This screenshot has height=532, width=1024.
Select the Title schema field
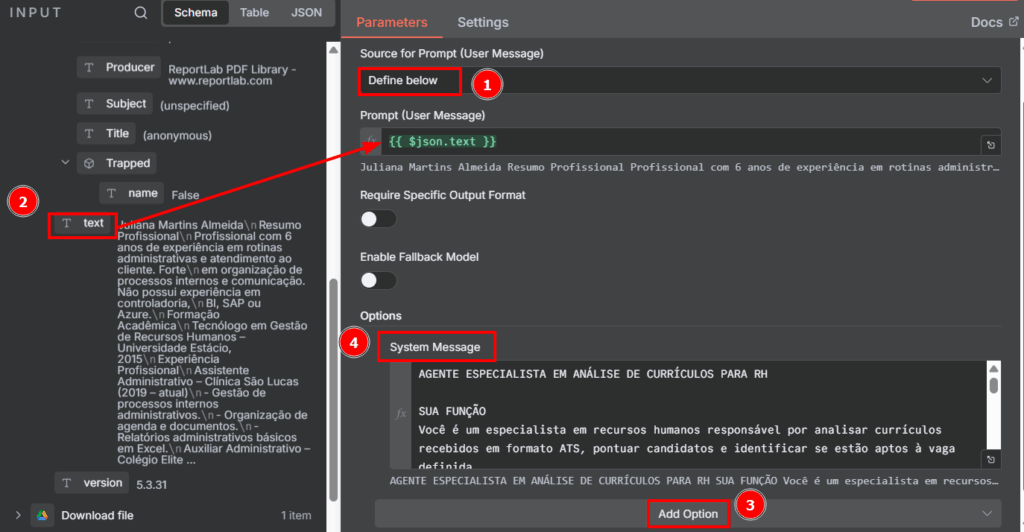coord(106,134)
